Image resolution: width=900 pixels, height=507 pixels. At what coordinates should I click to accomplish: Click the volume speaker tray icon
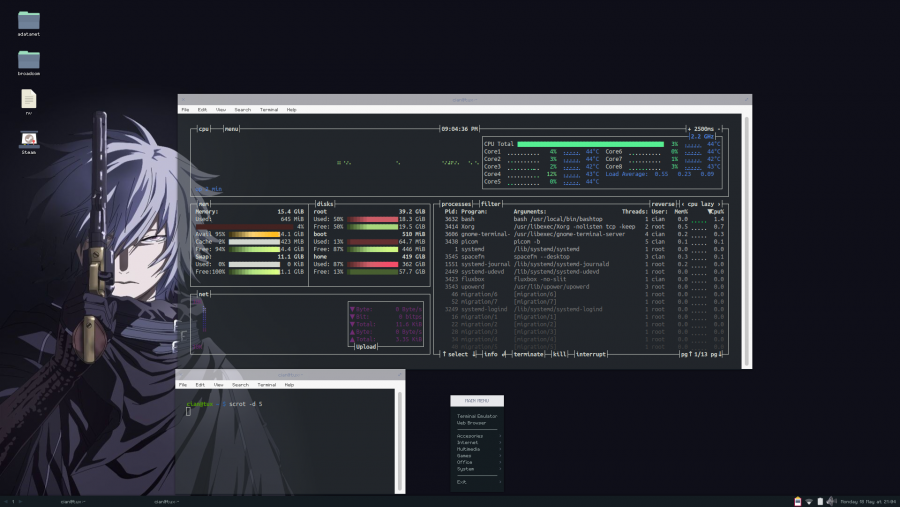831,501
